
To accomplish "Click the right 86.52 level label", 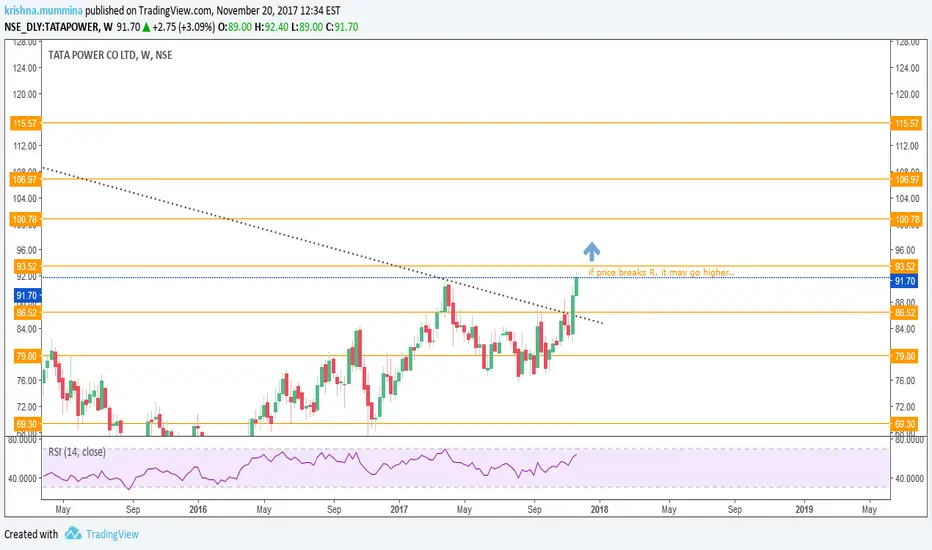I will click(x=905, y=312).
